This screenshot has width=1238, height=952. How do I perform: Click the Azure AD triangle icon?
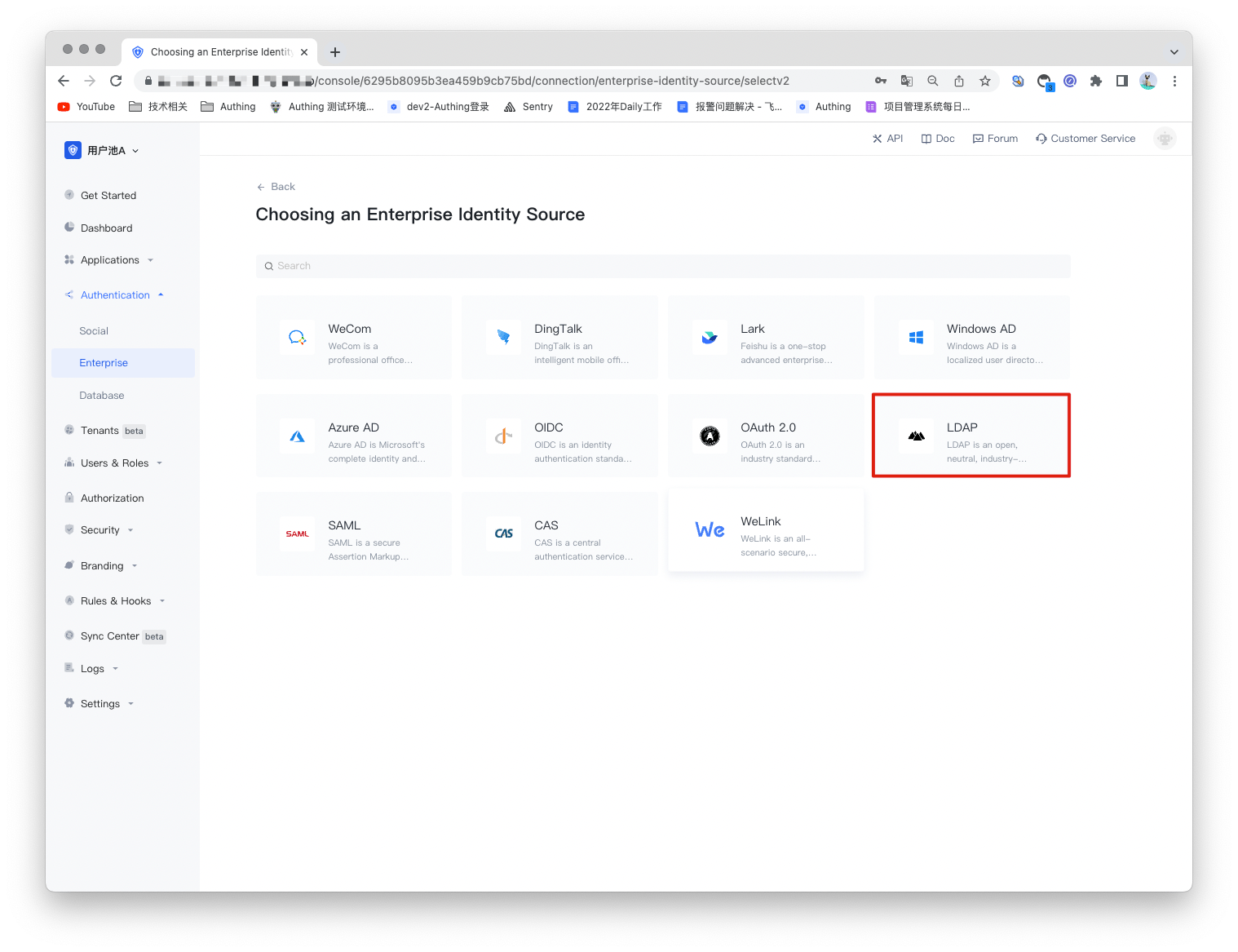[x=297, y=436]
